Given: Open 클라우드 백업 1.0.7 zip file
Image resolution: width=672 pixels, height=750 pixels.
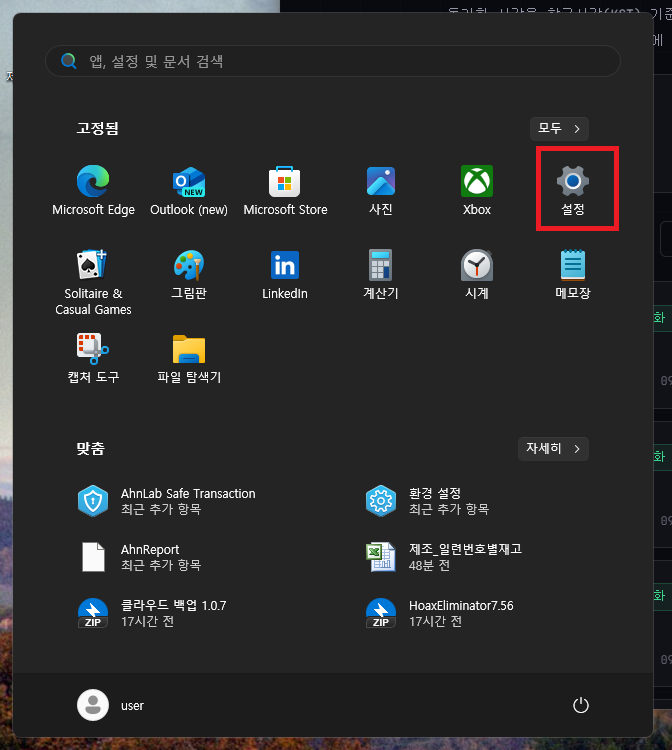Looking at the screenshot, I should click(x=152, y=613).
